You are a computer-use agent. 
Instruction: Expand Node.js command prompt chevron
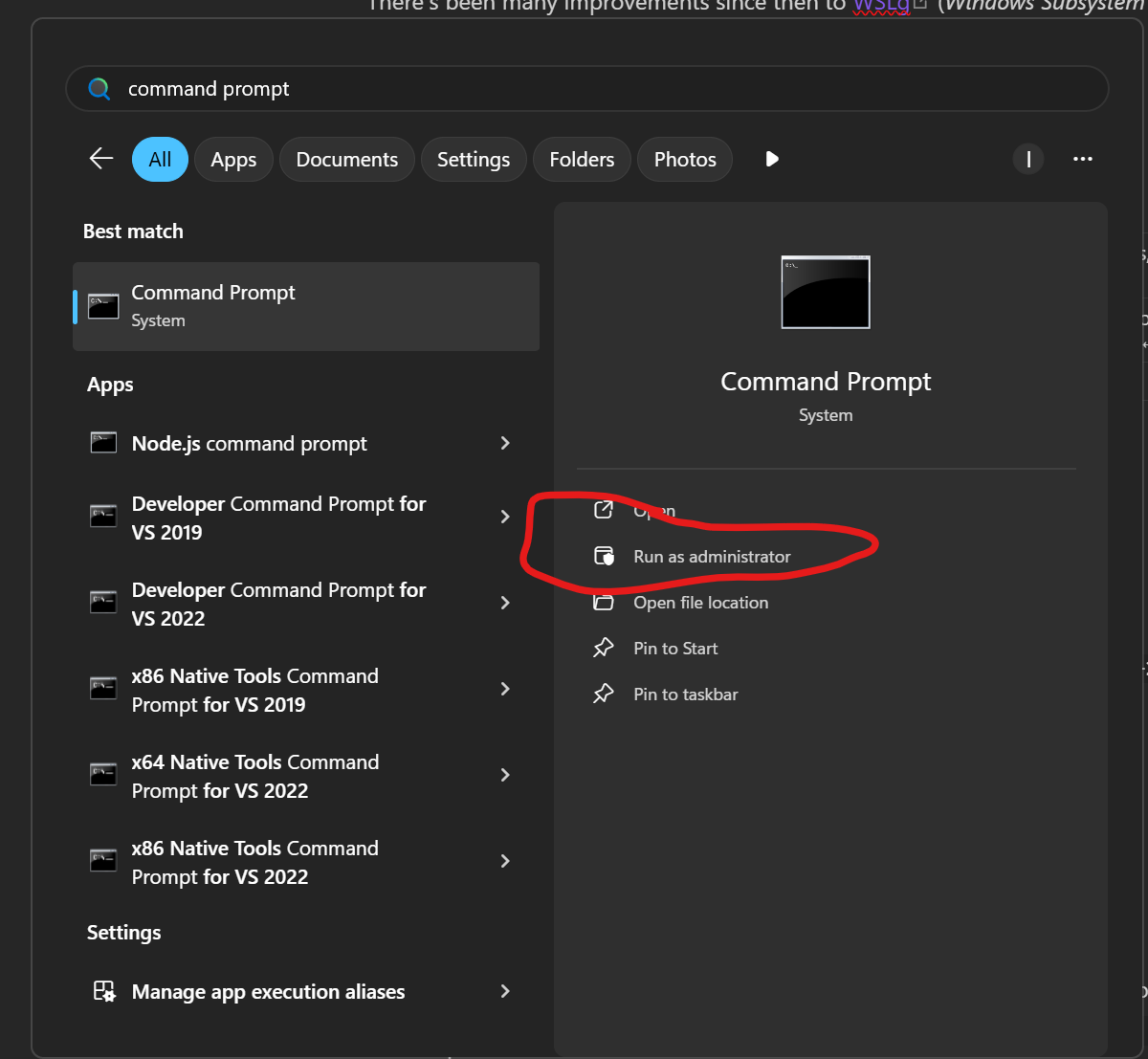pyautogui.click(x=505, y=443)
